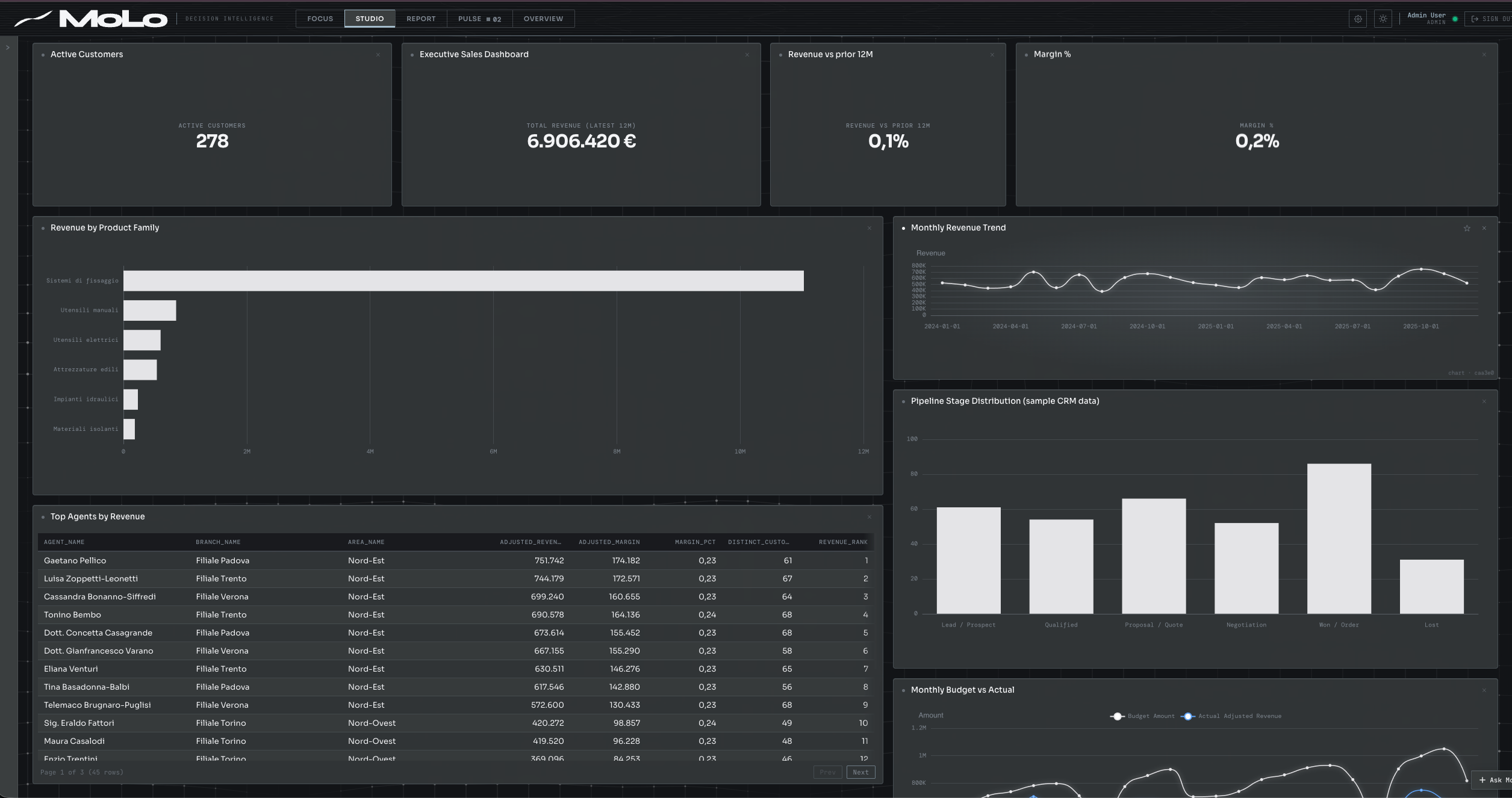This screenshot has height=798, width=1512.
Task: Switch to the Focus tab
Action: (320, 19)
